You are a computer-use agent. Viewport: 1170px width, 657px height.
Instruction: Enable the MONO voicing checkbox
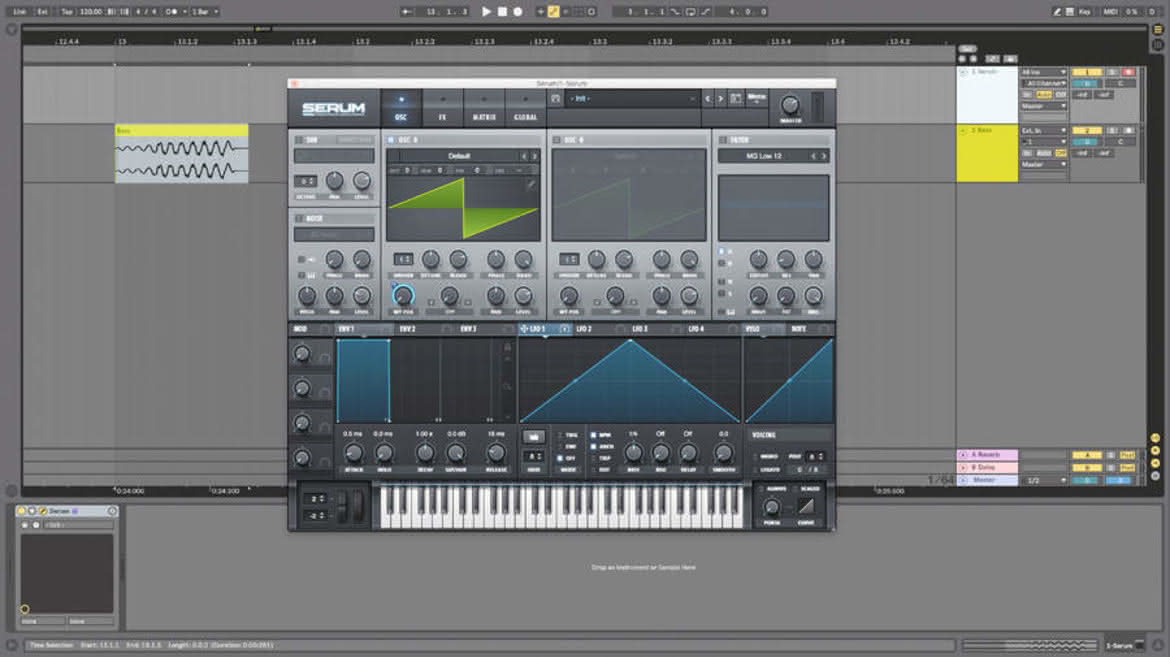757,456
